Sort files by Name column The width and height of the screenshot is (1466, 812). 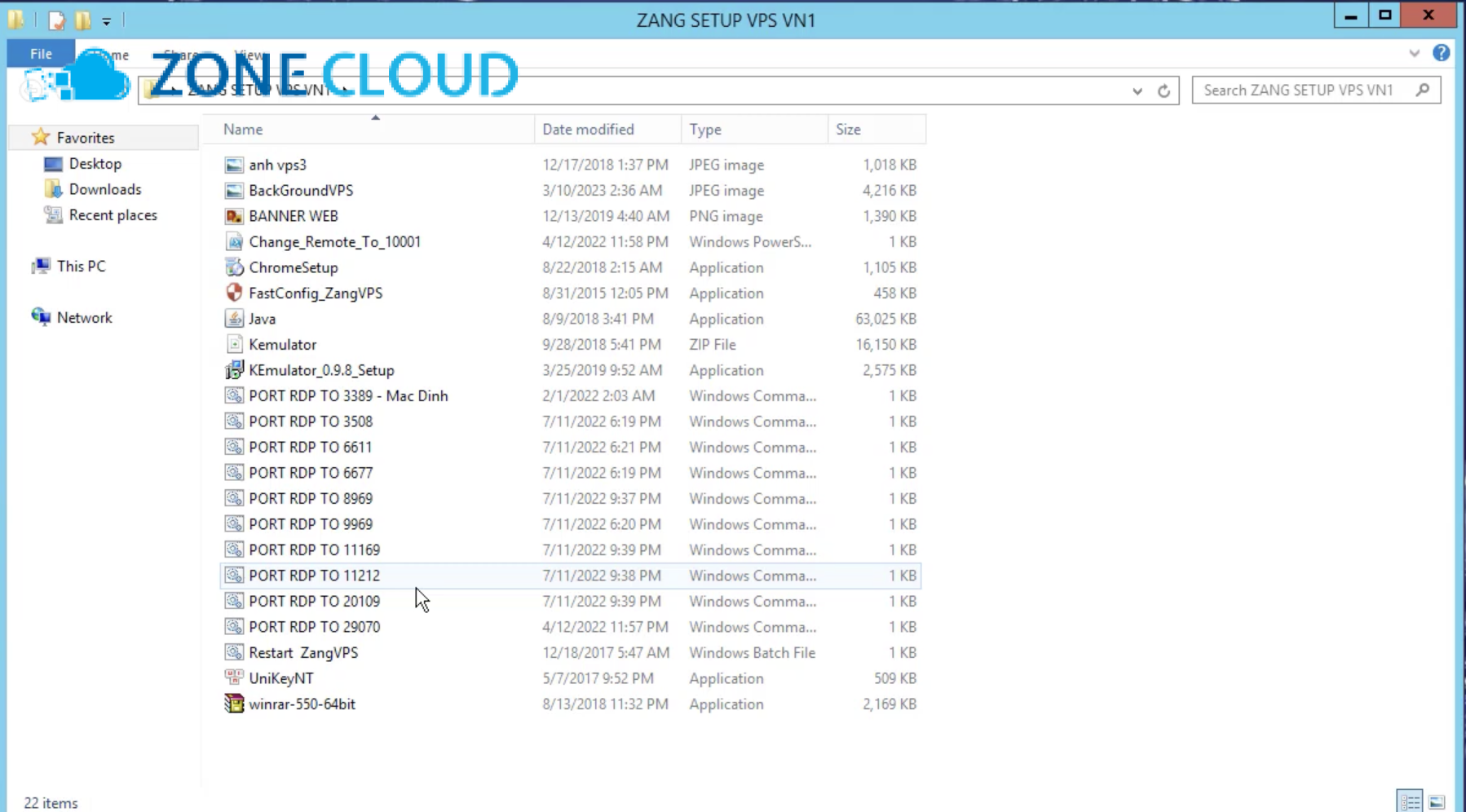pos(243,130)
